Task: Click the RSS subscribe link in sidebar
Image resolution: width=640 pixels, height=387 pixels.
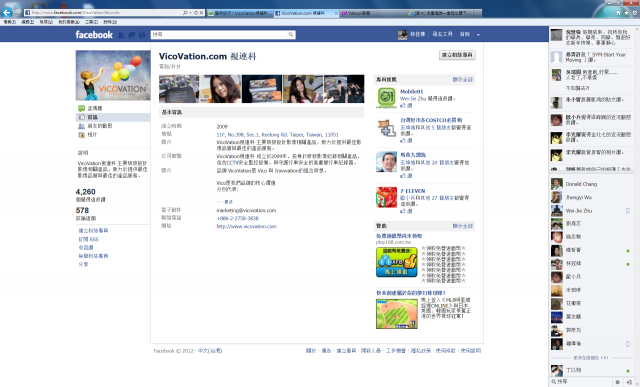Action: [x=88, y=239]
